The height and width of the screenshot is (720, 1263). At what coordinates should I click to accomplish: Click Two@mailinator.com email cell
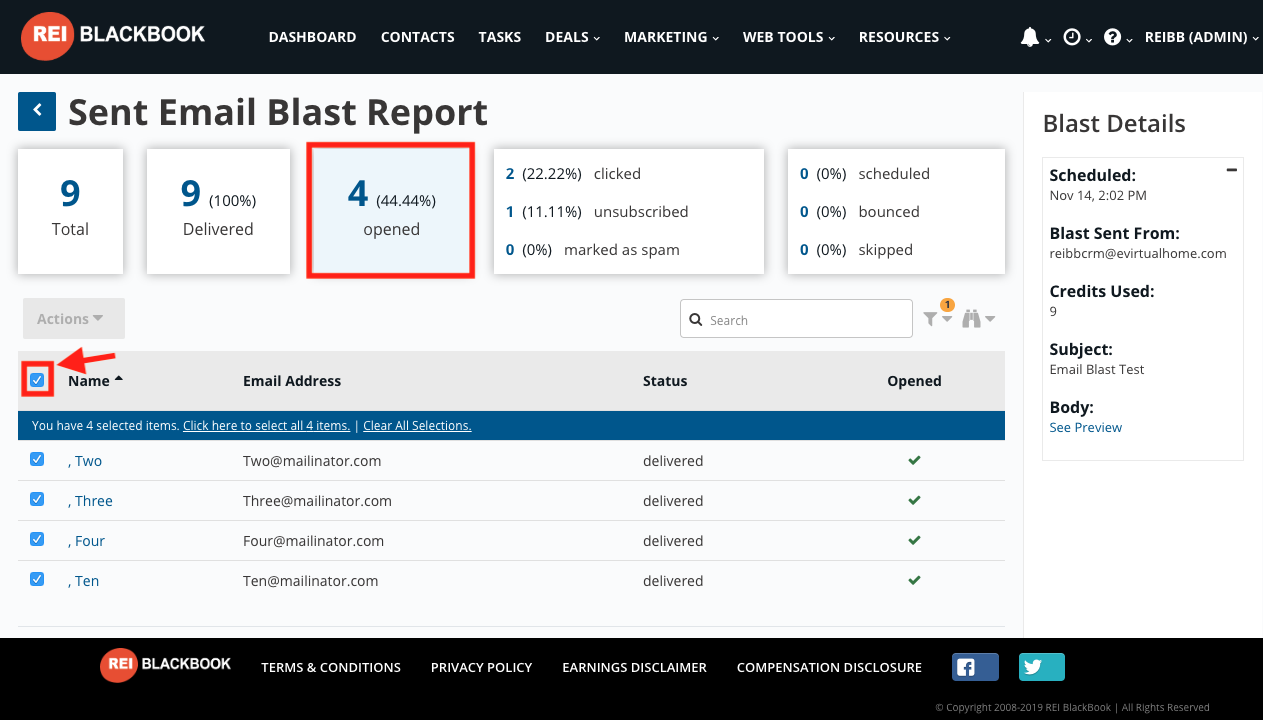pos(312,461)
